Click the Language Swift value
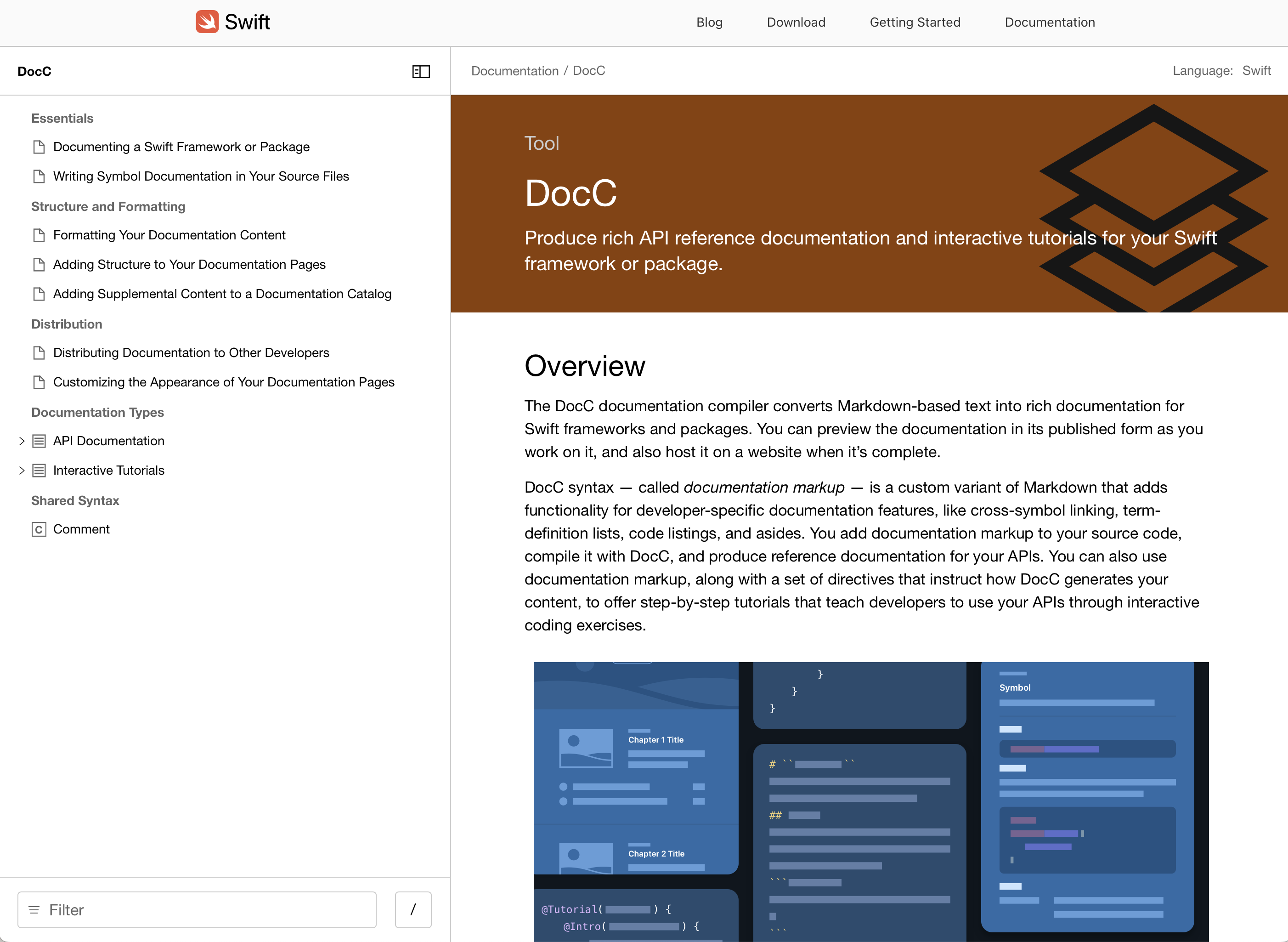This screenshot has width=1288, height=942. coord(1256,71)
